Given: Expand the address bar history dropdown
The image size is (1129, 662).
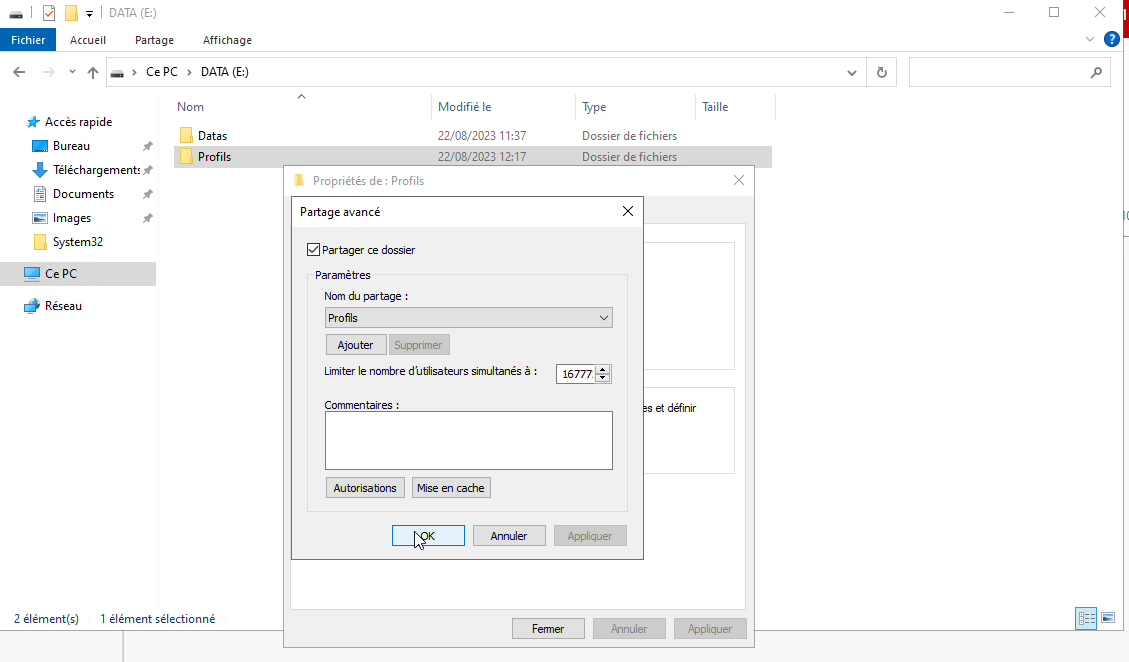Looking at the screenshot, I should click(x=852, y=73).
